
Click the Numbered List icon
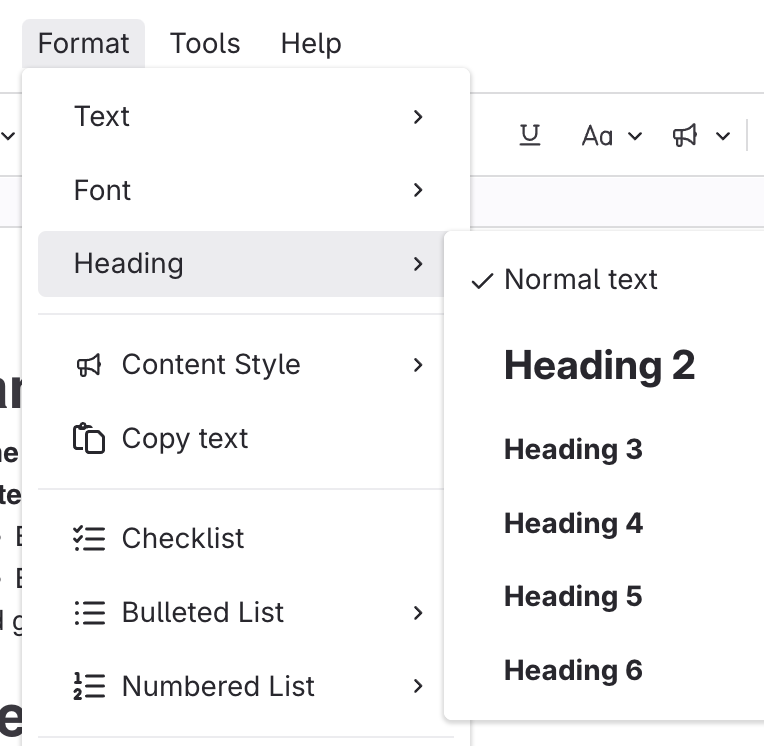89,686
